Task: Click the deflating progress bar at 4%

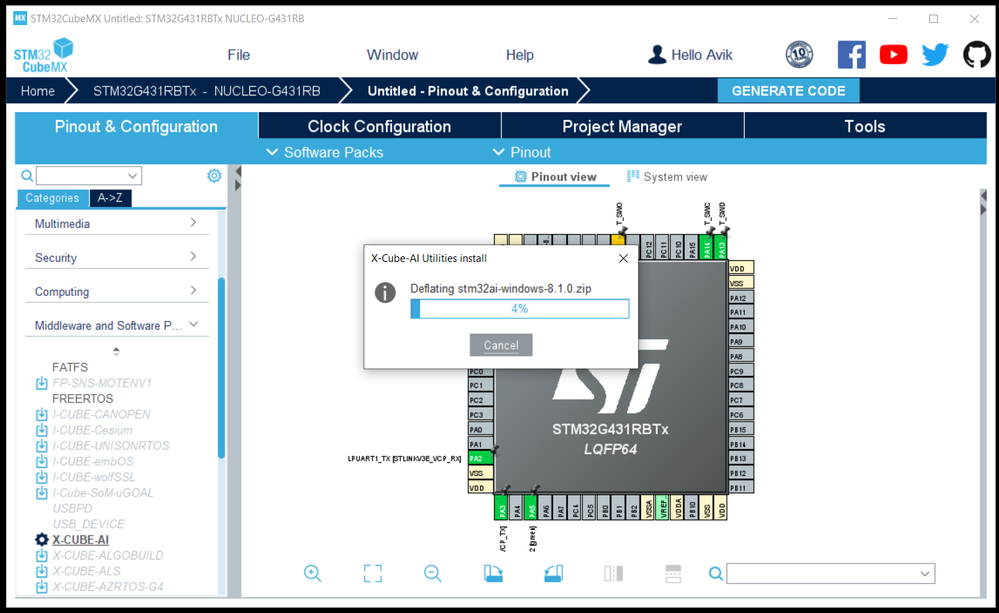Action: pyautogui.click(x=520, y=309)
